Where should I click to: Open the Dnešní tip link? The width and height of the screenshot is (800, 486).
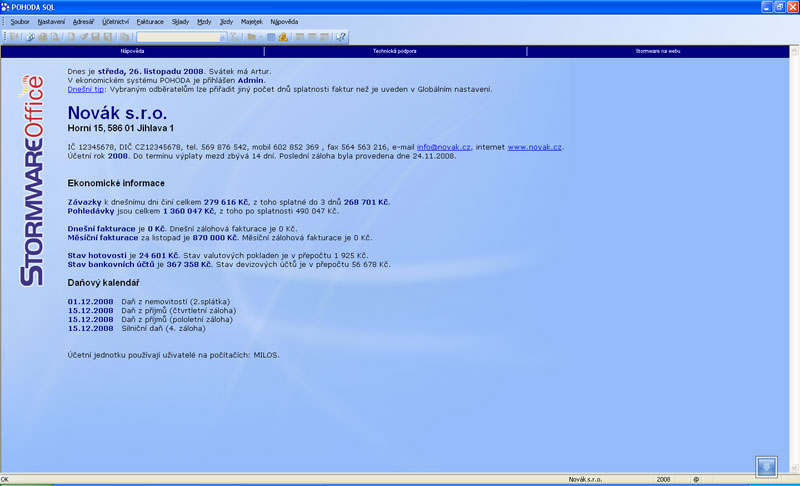coord(86,89)
